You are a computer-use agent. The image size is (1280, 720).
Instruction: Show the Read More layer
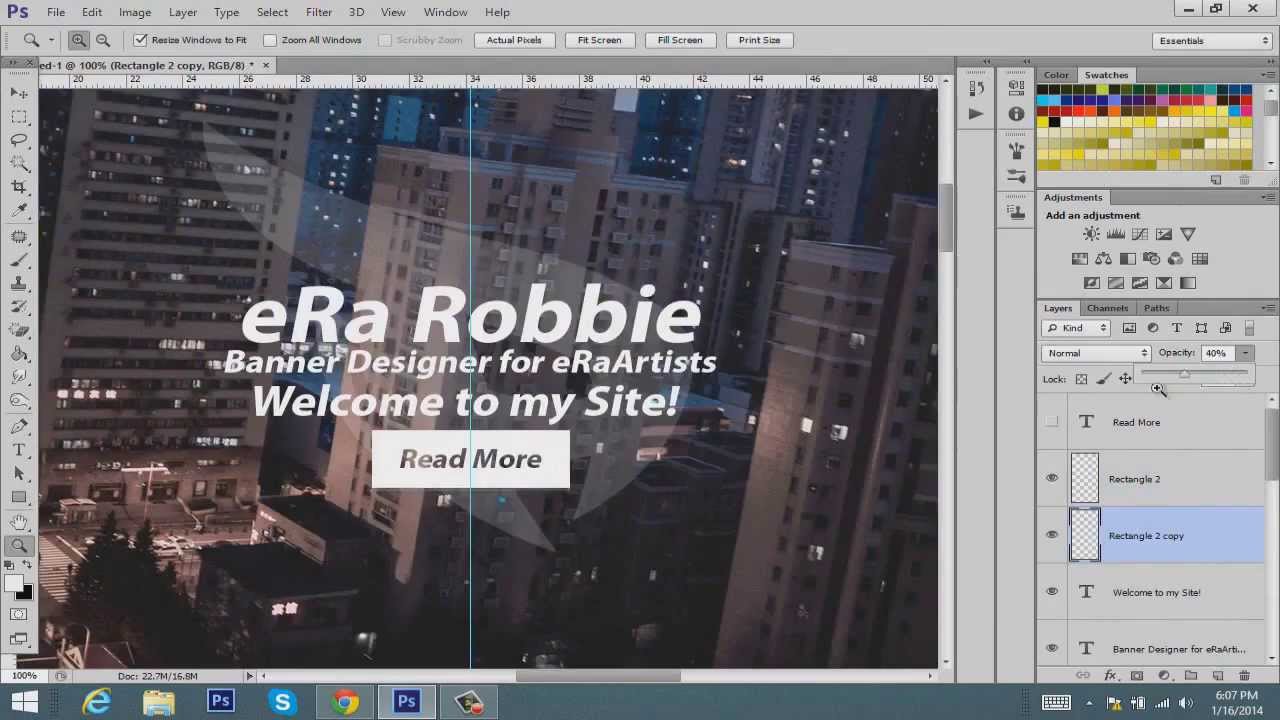click(1051, 422)
